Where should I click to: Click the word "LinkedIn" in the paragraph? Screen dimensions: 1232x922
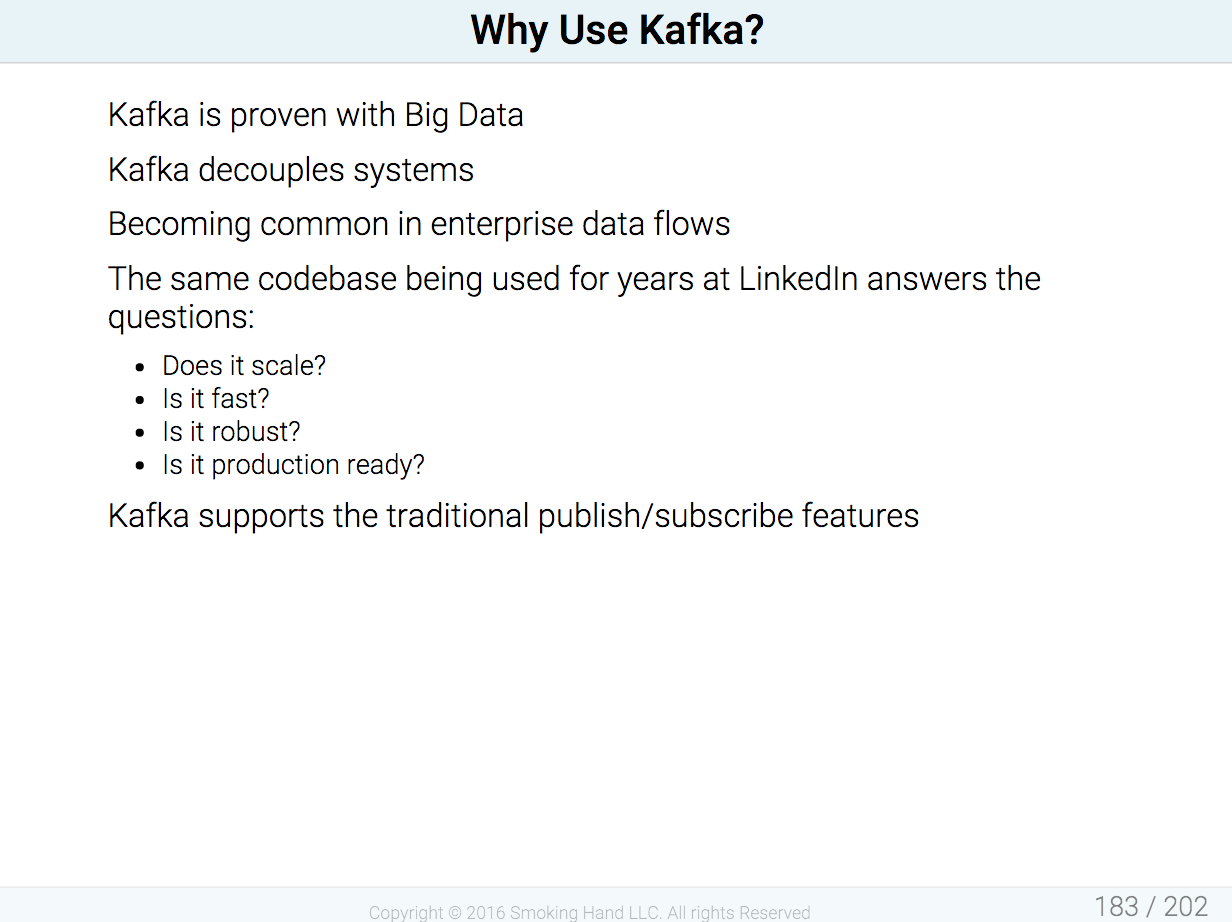799,278
